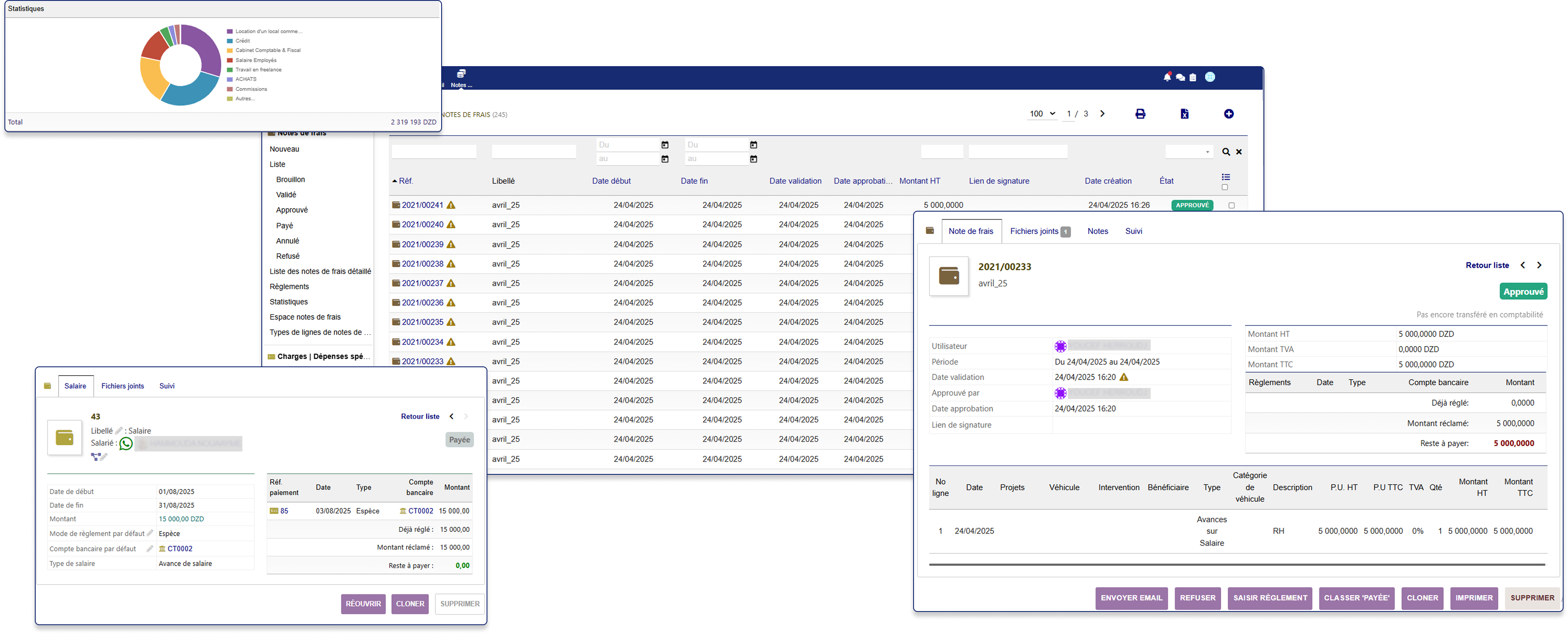The width and height of the screenshot is (1568, 634).
Task: Add new note de frais plus icon
Action: [1228, 114]
